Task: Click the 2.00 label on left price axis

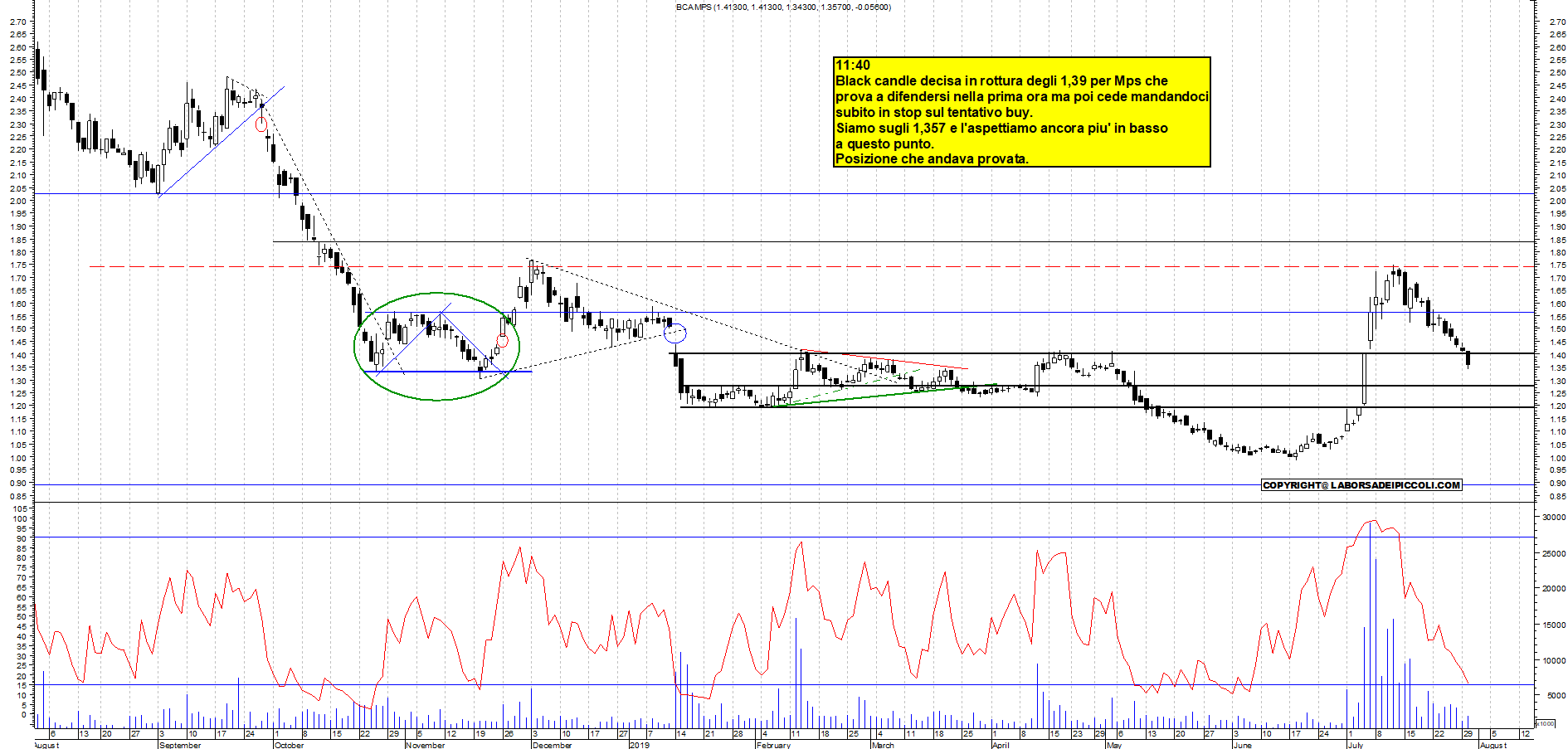Action: point(19,201)
